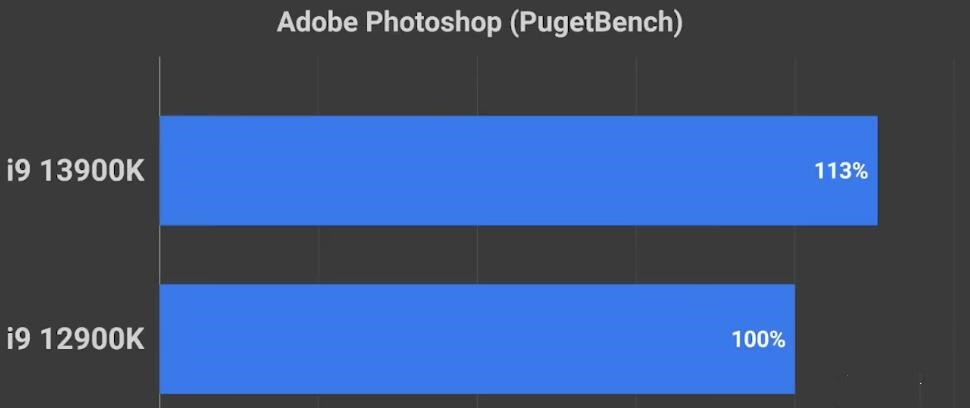
Task: Click the 113% data label
Action: 840,171
